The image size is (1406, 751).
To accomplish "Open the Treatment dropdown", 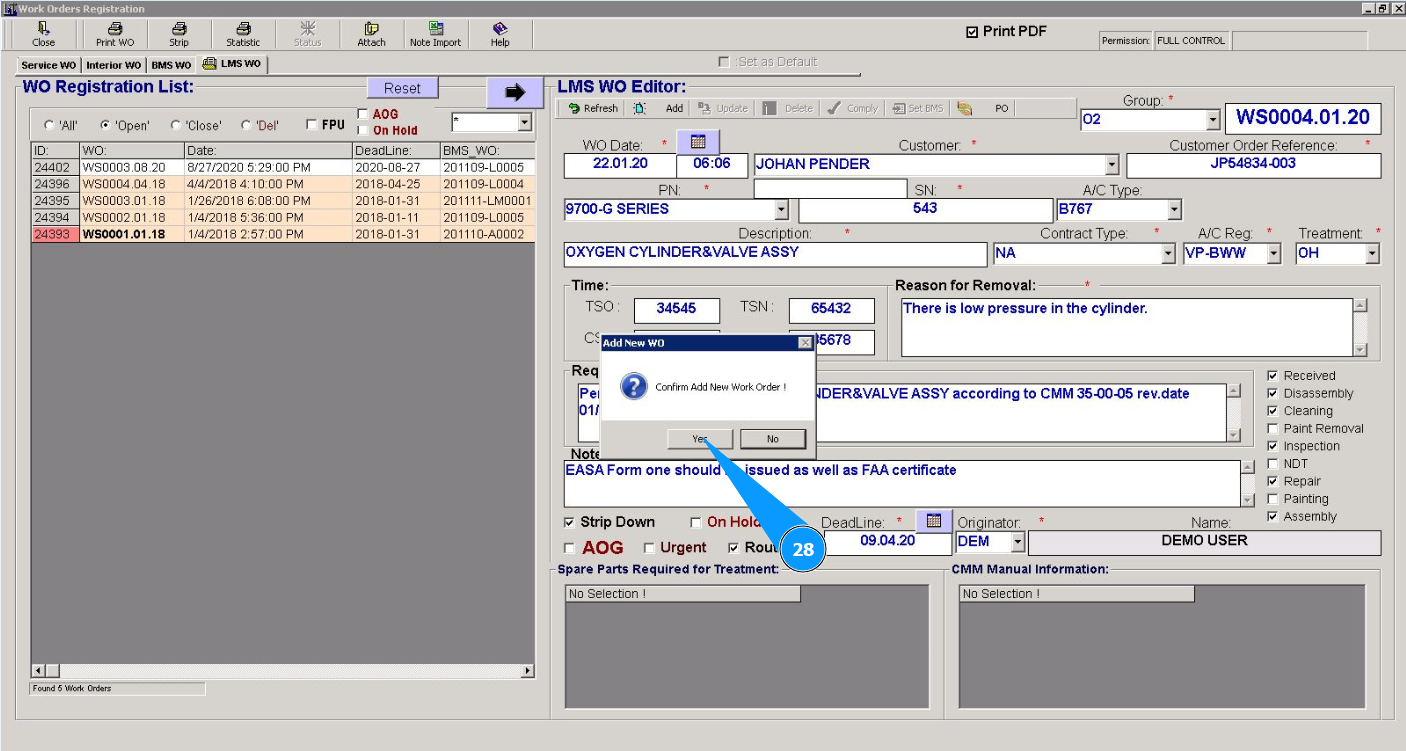I will [x=1372, y=254].
